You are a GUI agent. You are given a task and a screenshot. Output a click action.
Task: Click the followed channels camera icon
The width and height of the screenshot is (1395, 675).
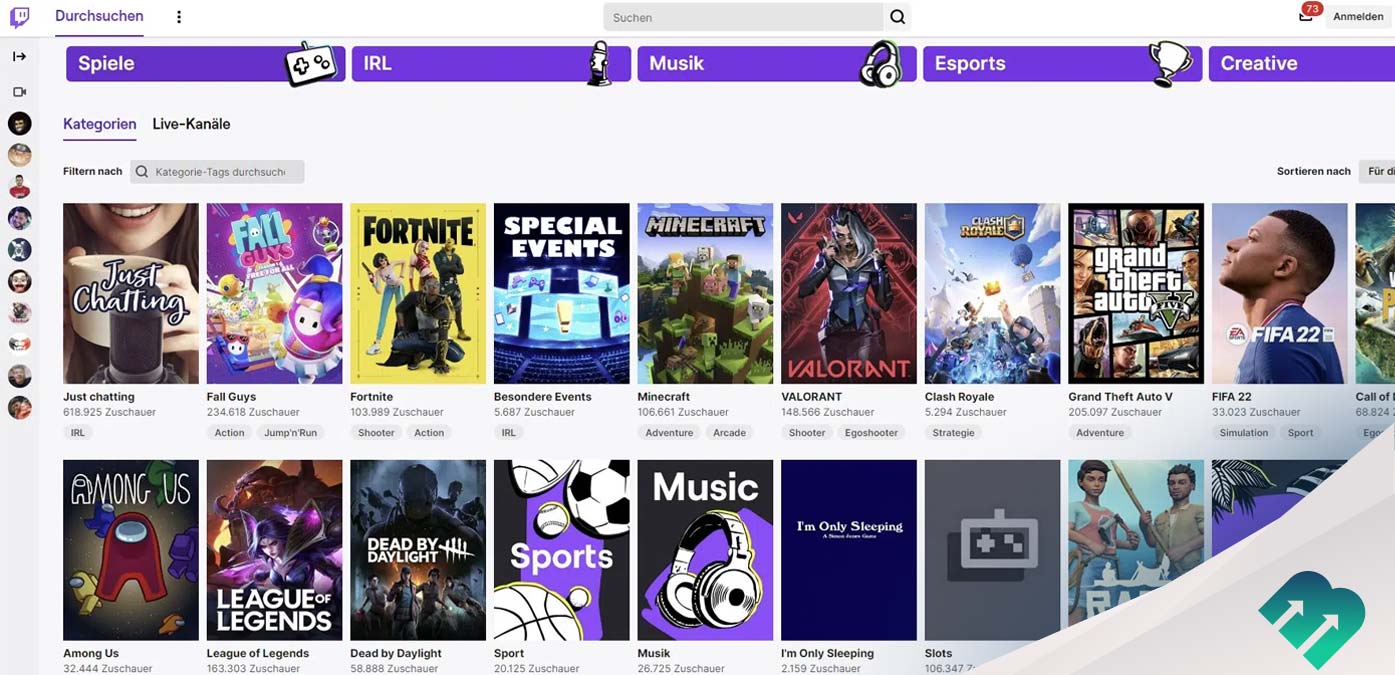click(19, 92)
